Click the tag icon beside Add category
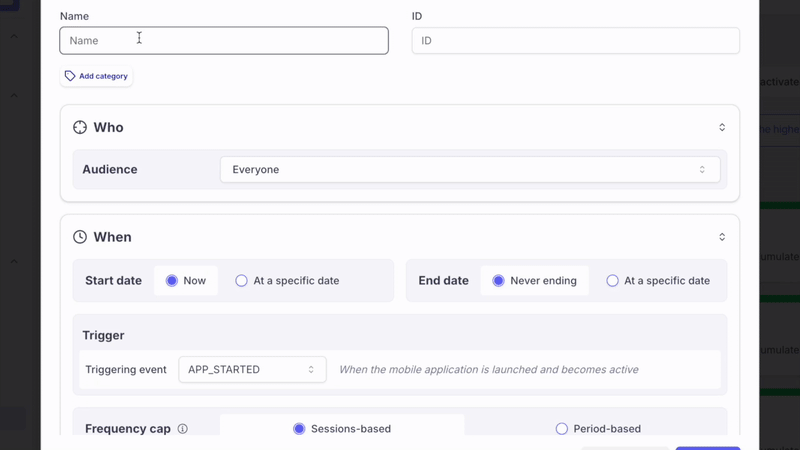This screenshot has width=800, height=450. [70, 76]
